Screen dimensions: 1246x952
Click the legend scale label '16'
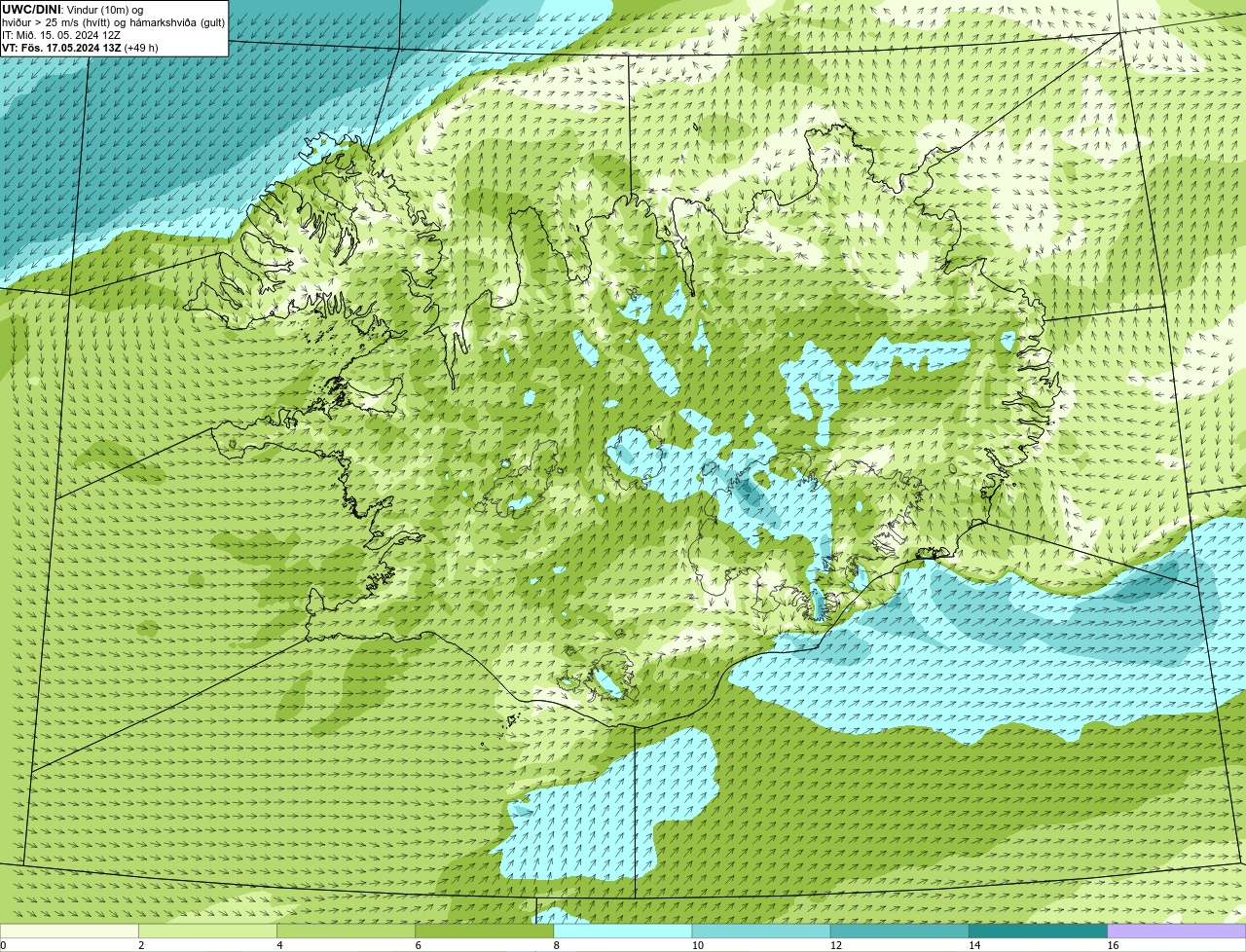[1112, 945]
